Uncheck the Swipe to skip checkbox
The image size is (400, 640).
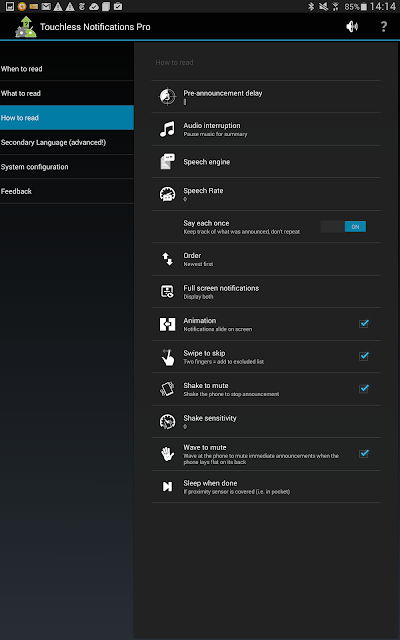[364, 356]
